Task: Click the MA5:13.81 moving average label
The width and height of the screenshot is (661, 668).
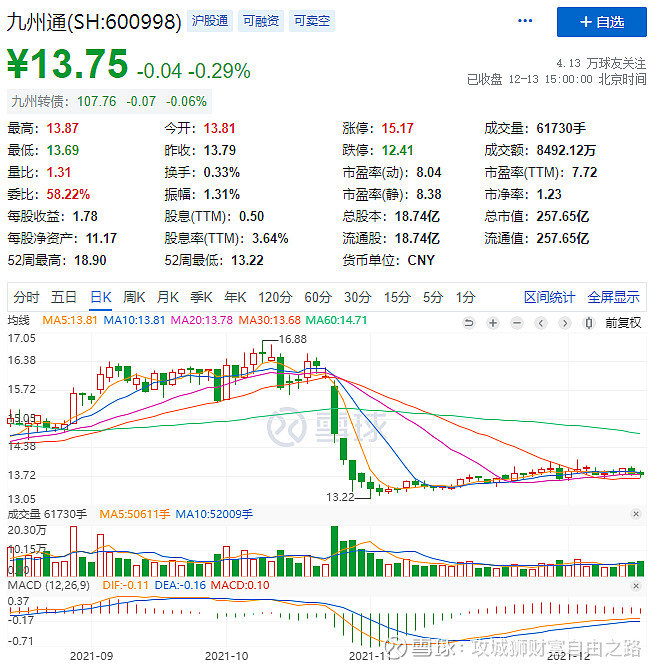Action: pyautogui.click(x=70, y=320)
